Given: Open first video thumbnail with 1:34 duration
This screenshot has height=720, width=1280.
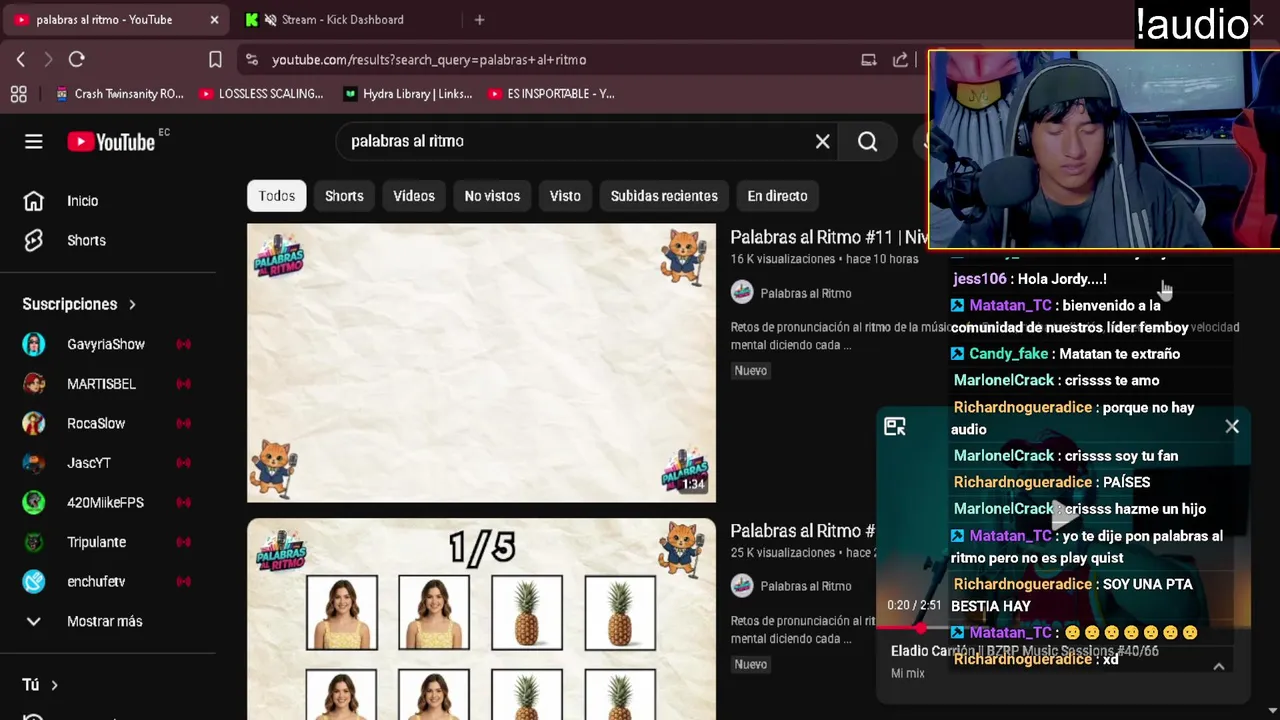Looking at the screenshot, I should coord(481,363).
